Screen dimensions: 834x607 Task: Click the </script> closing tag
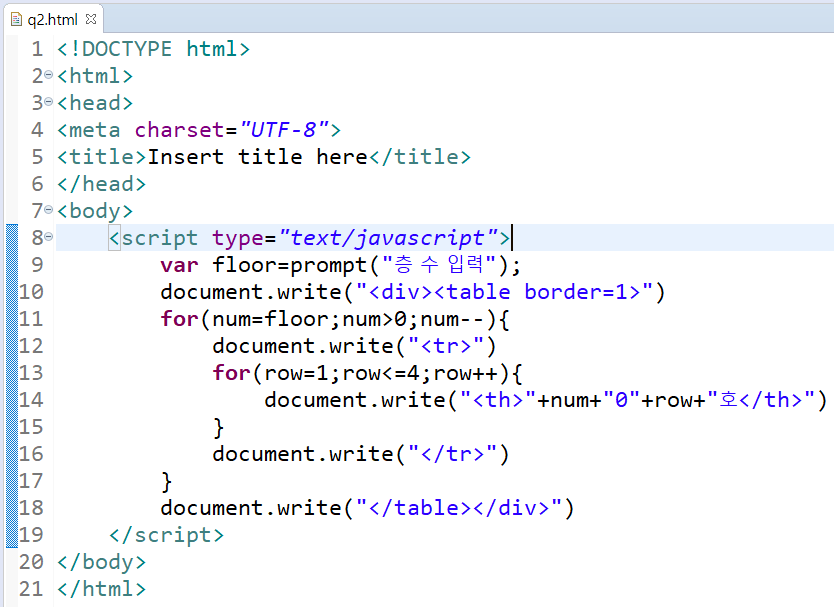point(166,535)
